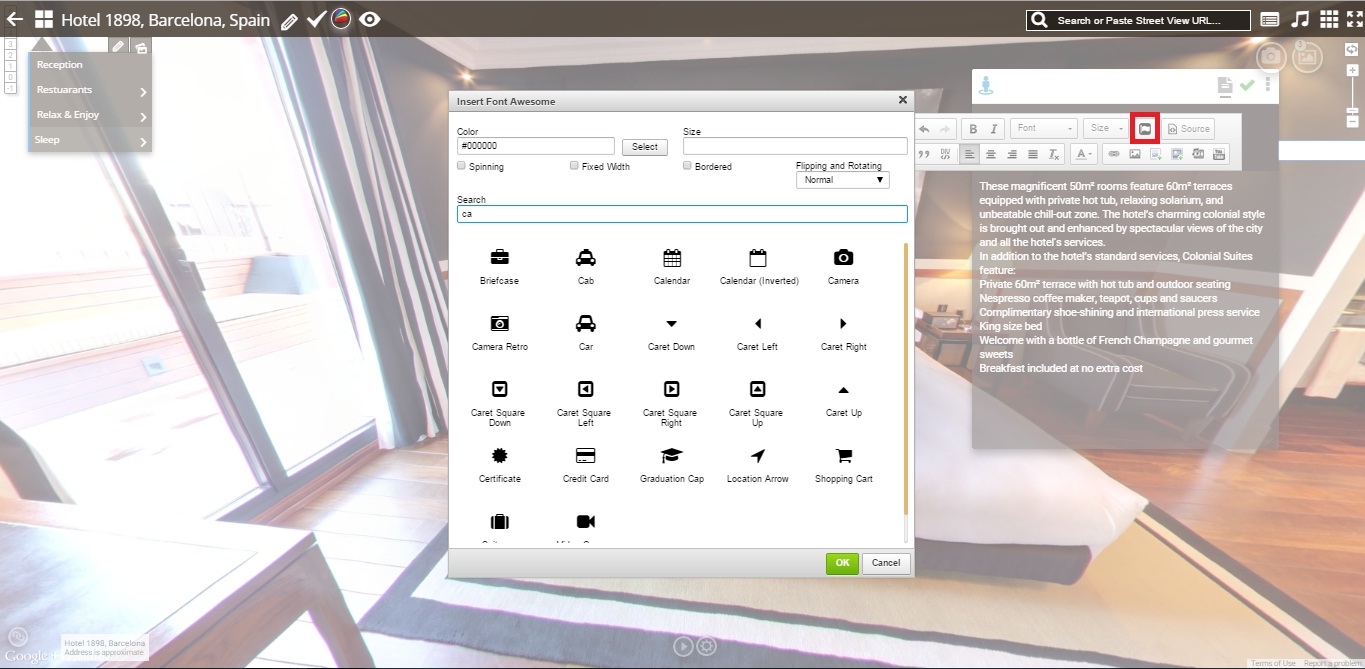Click the YouTube embed icon in editor toolbar
This screenshot has height=669, width=1365.
click(x=1219, y=154)
